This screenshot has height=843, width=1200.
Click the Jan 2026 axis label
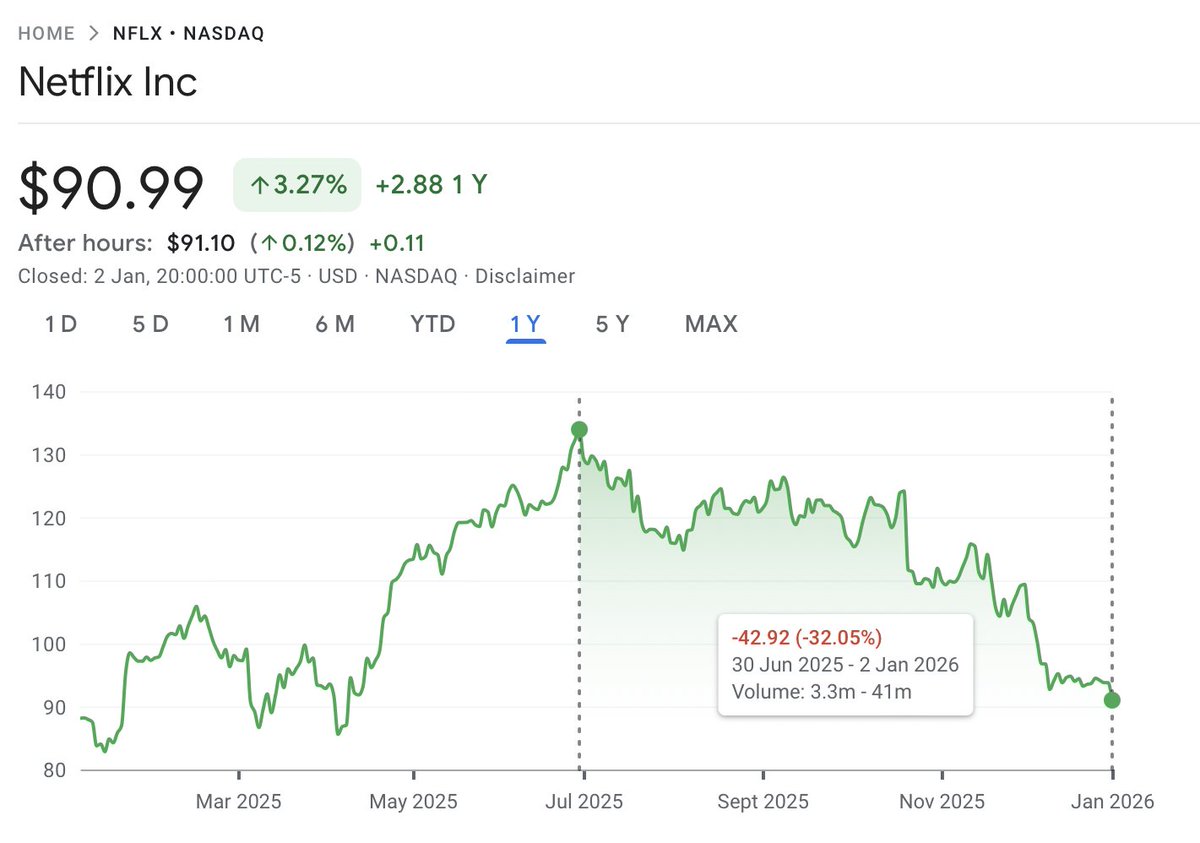point(1112,802)
